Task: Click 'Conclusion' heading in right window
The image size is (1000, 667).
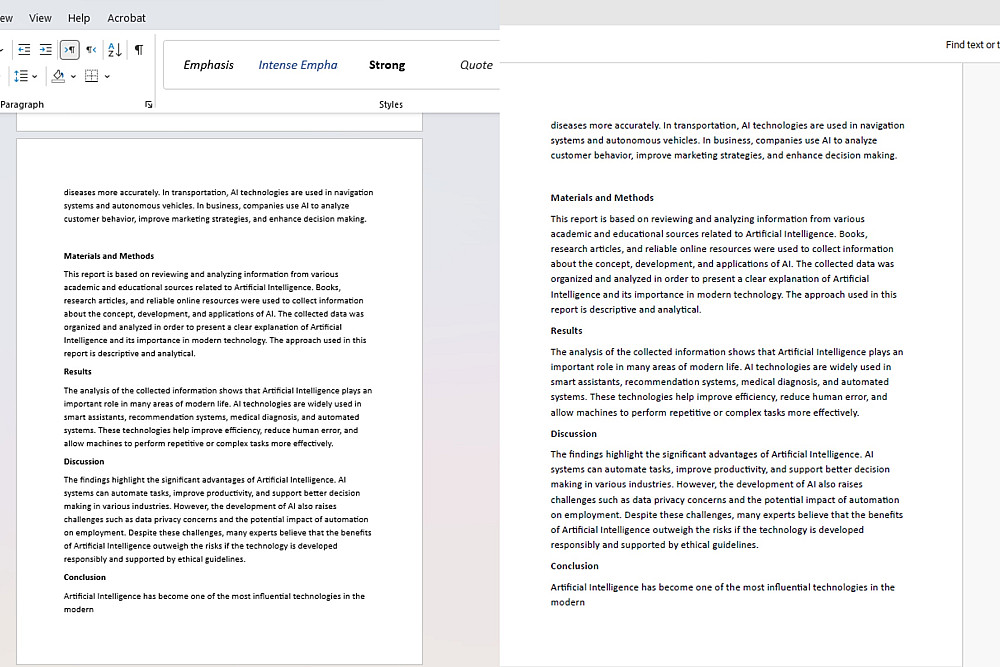Action: pos(575,566)
